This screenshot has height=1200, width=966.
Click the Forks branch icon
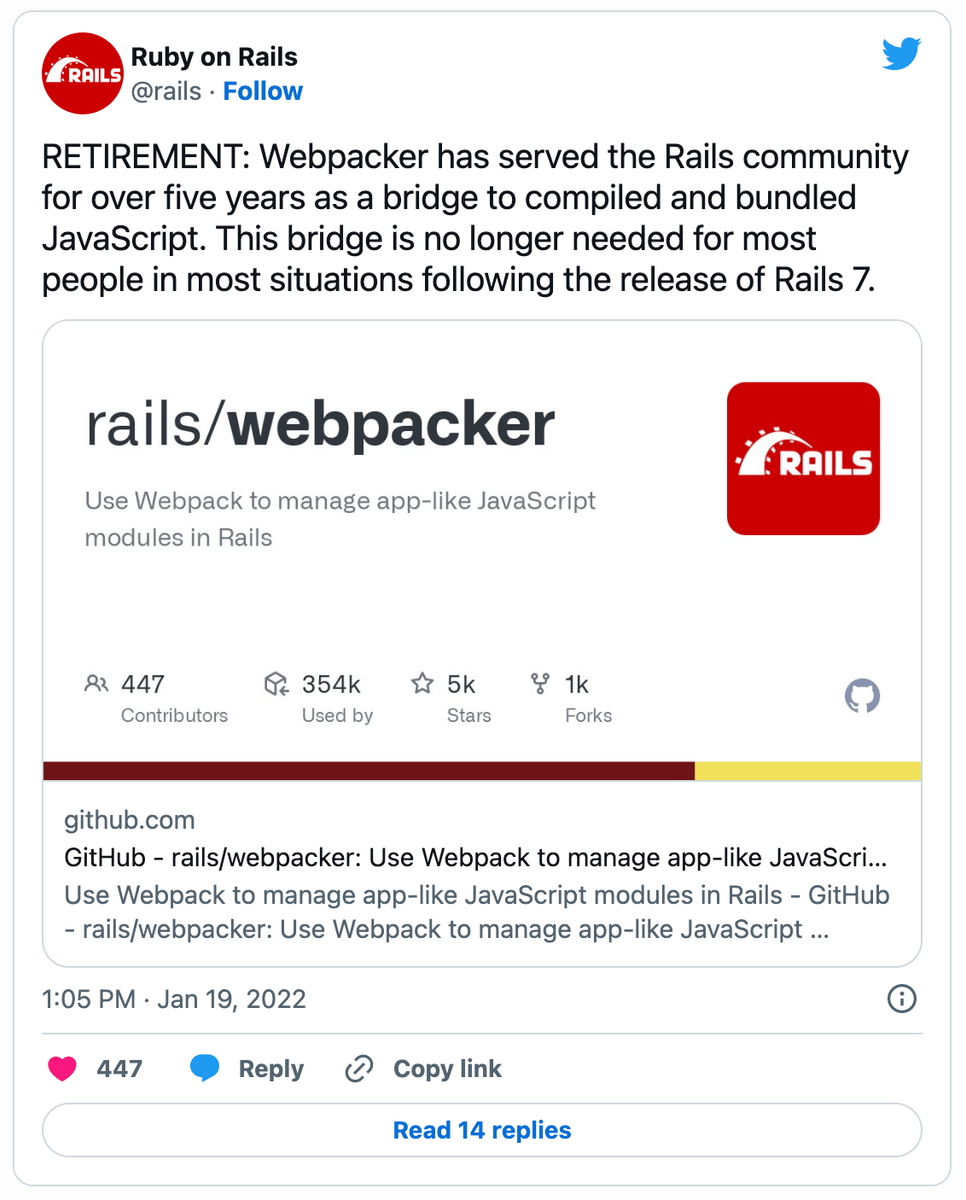(x=539, y=683)
